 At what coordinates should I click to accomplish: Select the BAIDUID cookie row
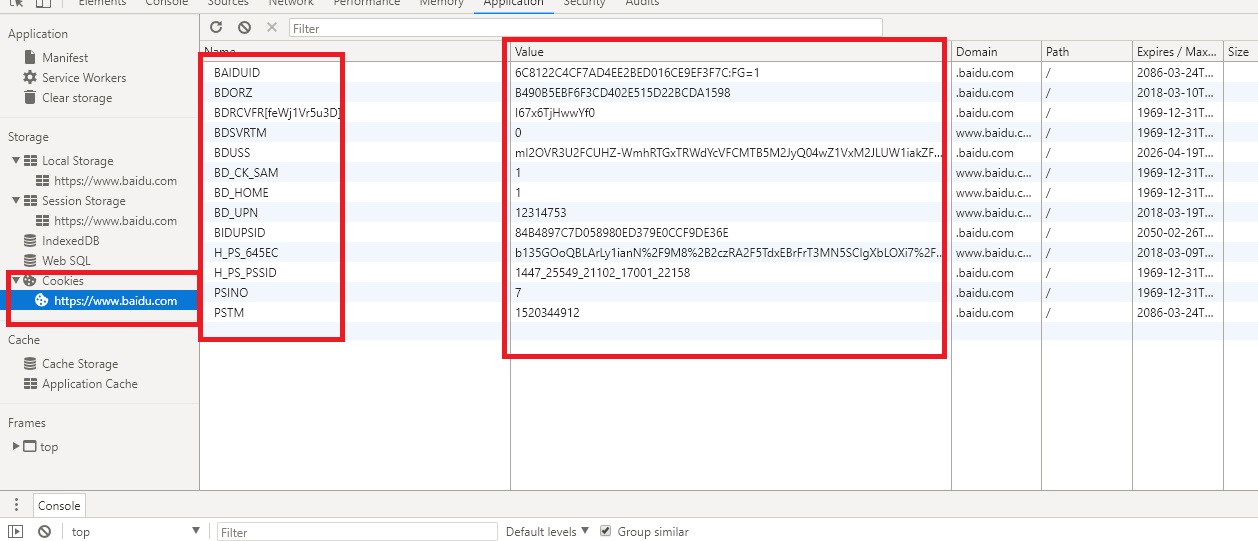point(728,73)
